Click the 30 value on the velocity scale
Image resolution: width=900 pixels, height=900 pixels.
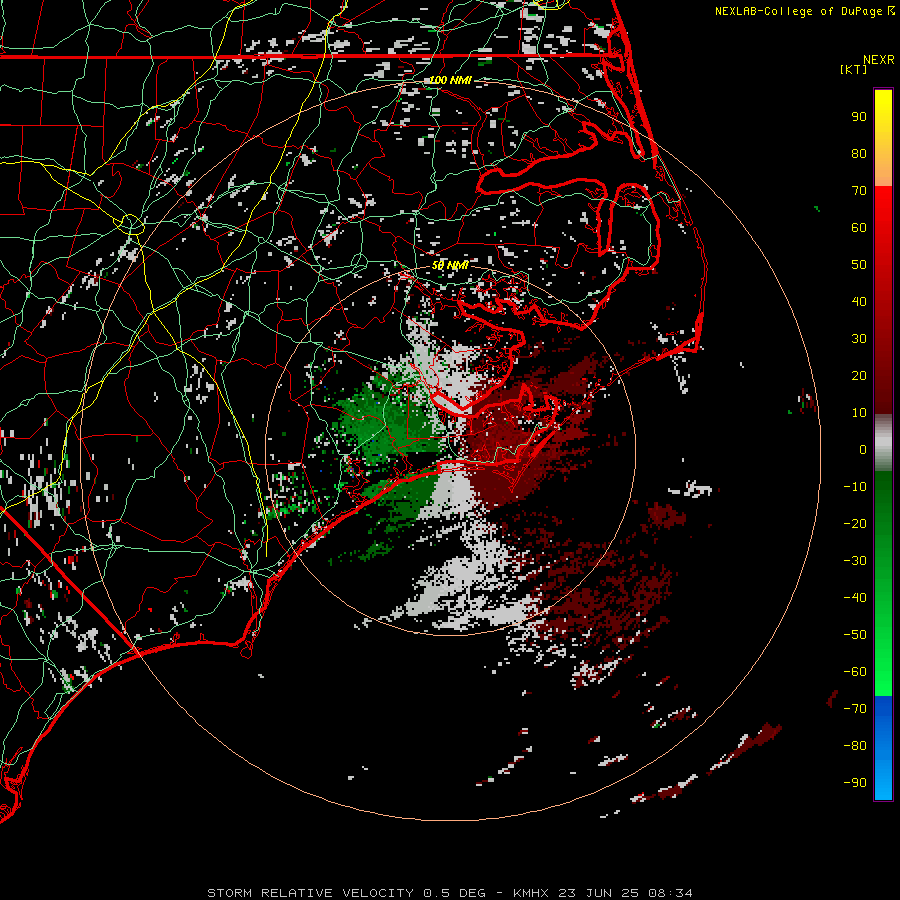pos(859,339)
